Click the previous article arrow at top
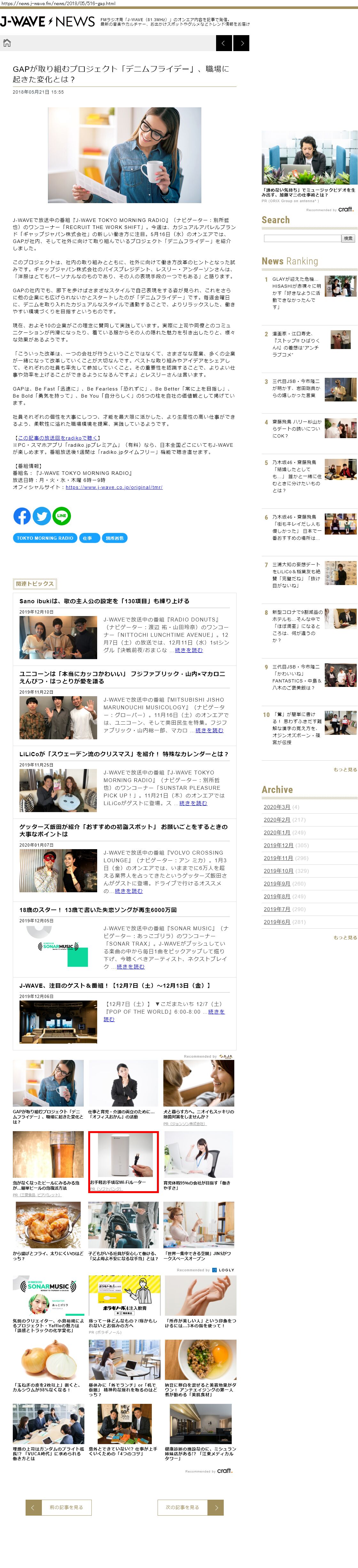This screenshot has width=358, height=1568. click(223, 42)
